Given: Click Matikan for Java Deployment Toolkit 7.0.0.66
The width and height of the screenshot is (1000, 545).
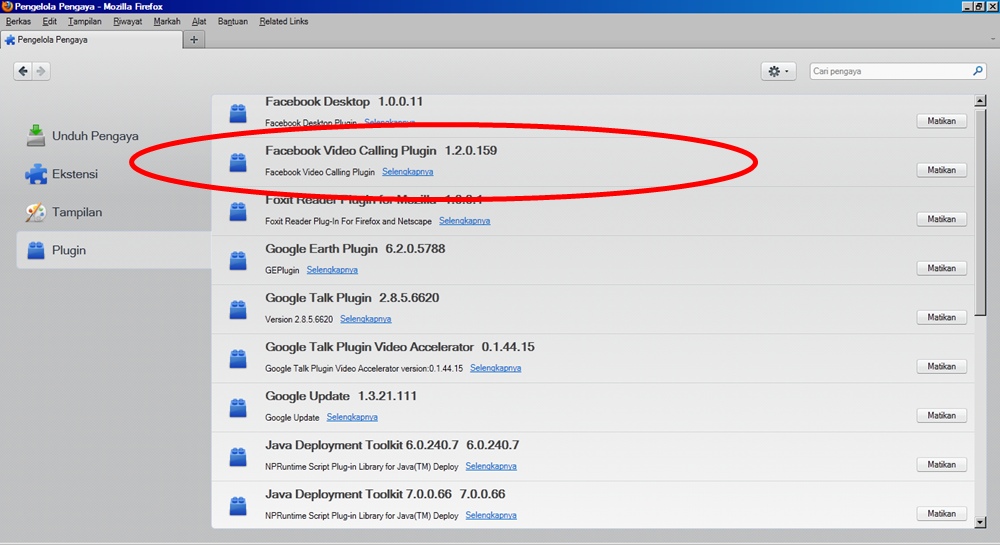Looking at the screenshot, I should point(941,513).
